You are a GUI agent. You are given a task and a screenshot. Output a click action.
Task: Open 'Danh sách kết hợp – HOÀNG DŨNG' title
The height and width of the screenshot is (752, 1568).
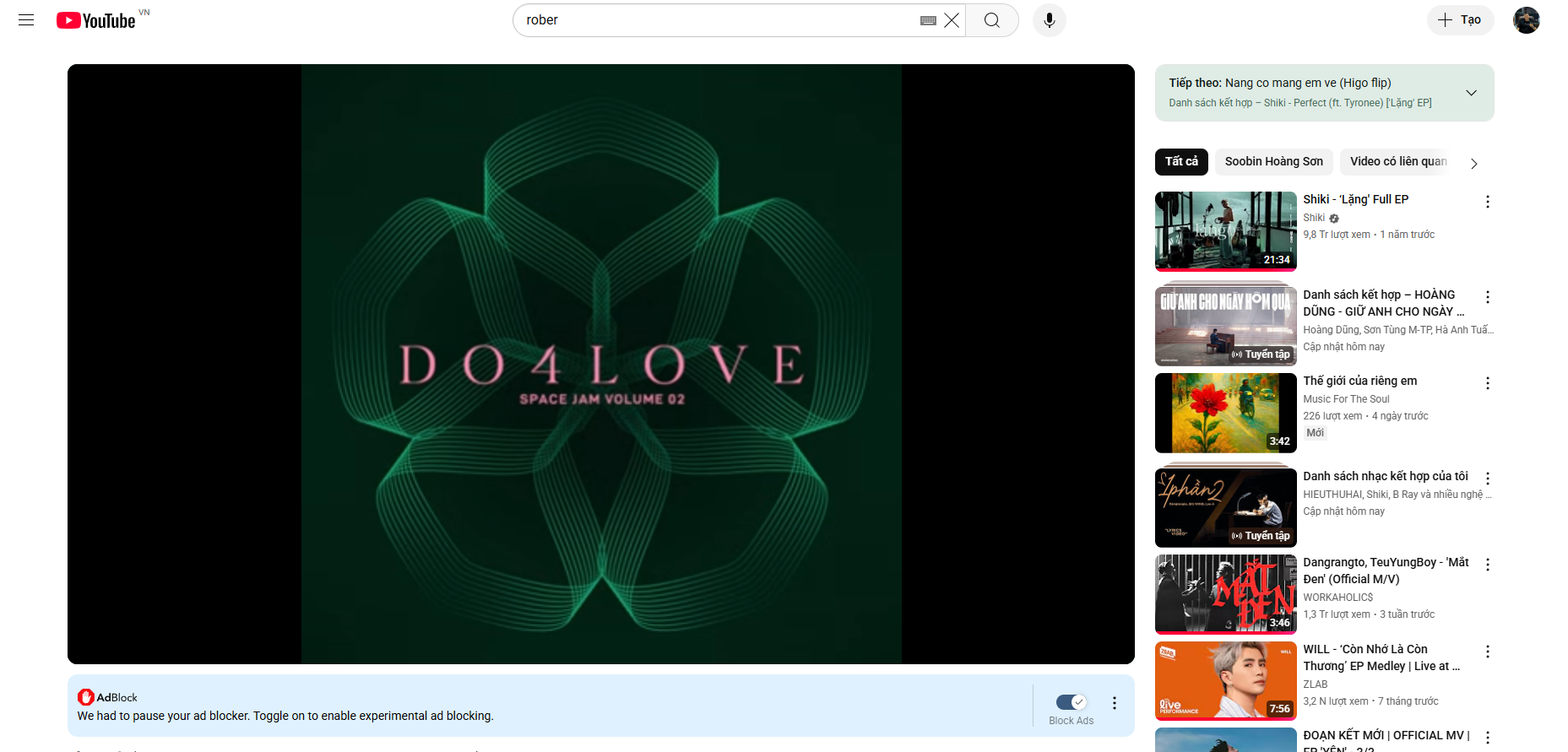coord(1384,303)
